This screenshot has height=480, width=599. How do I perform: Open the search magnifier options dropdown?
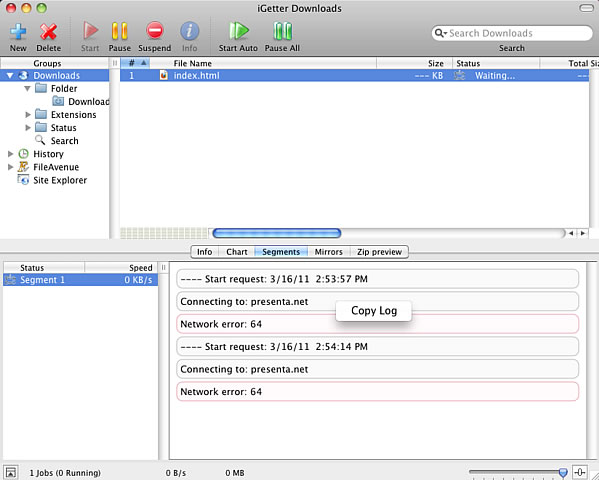coord(441,33)
